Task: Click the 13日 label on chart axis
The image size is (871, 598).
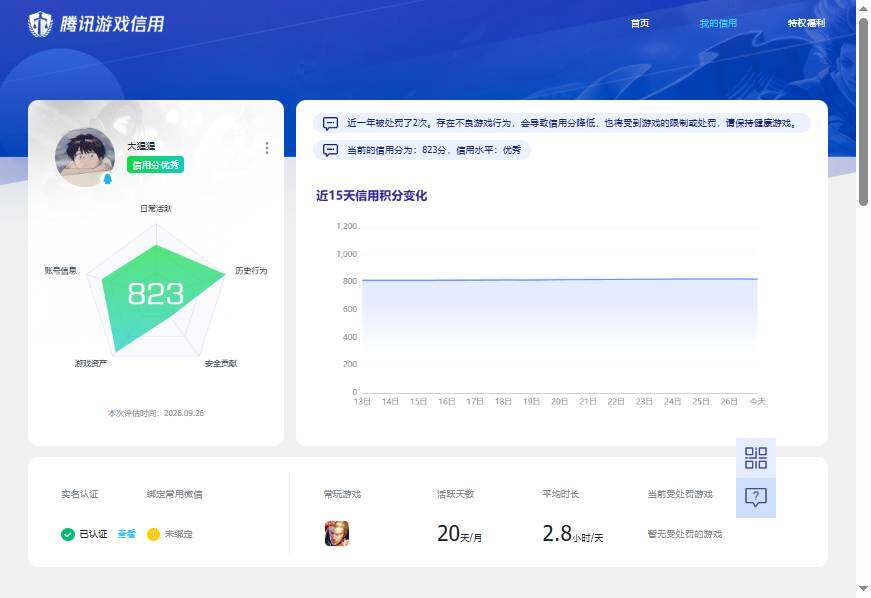Action: (x=362, y=401)
